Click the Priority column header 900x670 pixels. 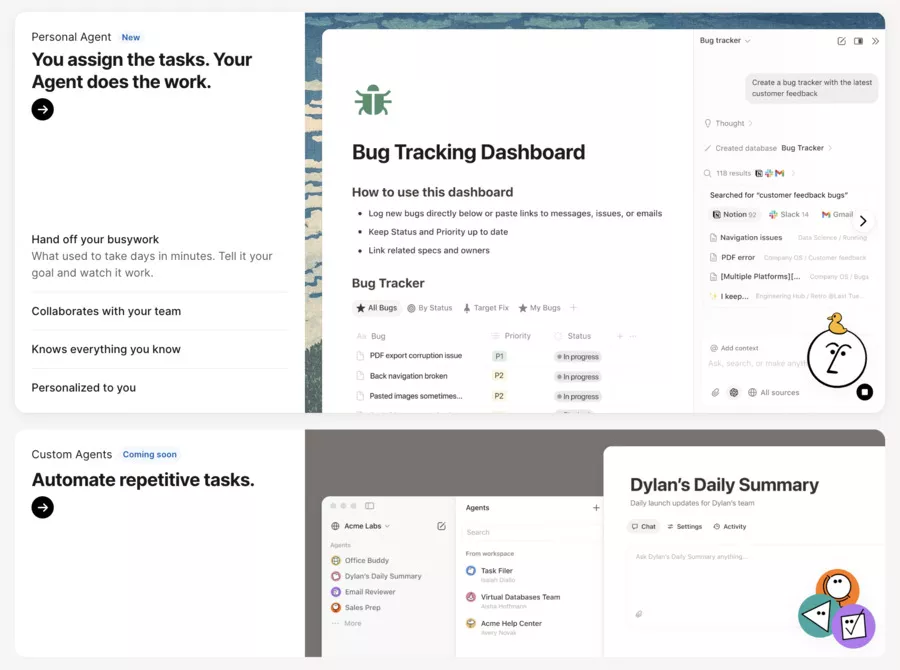coord(511,336)
